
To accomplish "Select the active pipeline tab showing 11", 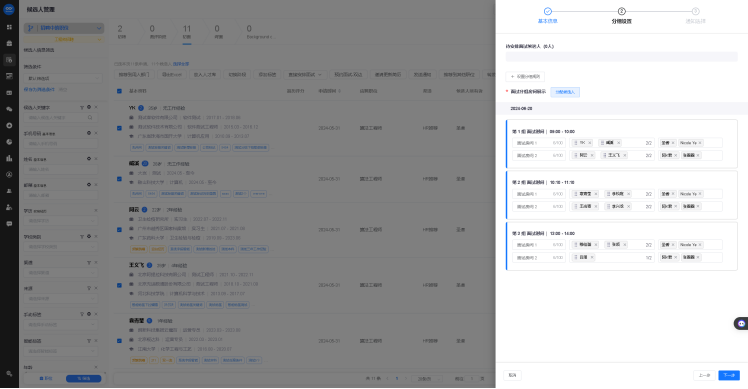I will coord(187,32).
